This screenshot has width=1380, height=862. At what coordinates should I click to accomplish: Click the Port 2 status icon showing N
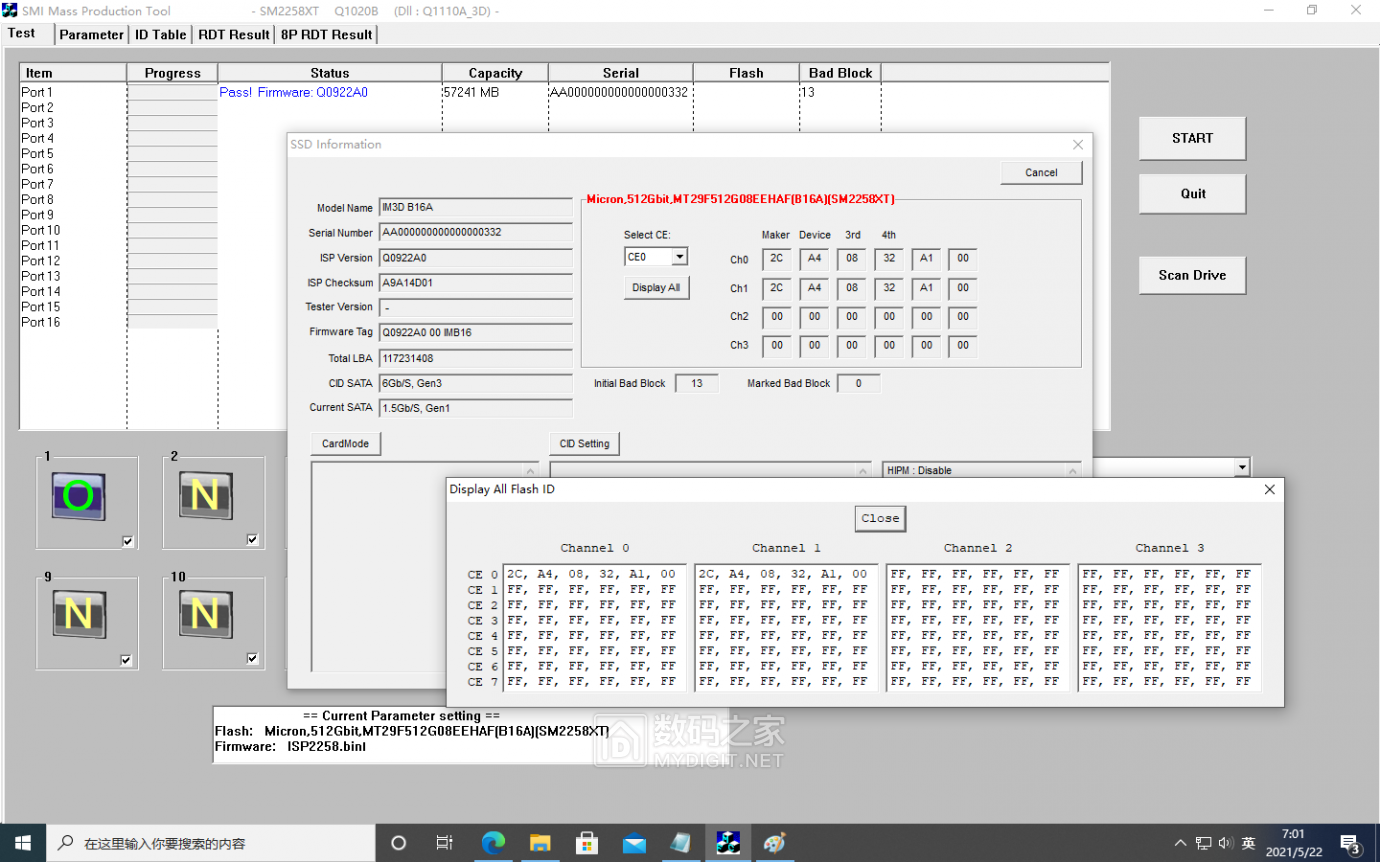point(206,496)
